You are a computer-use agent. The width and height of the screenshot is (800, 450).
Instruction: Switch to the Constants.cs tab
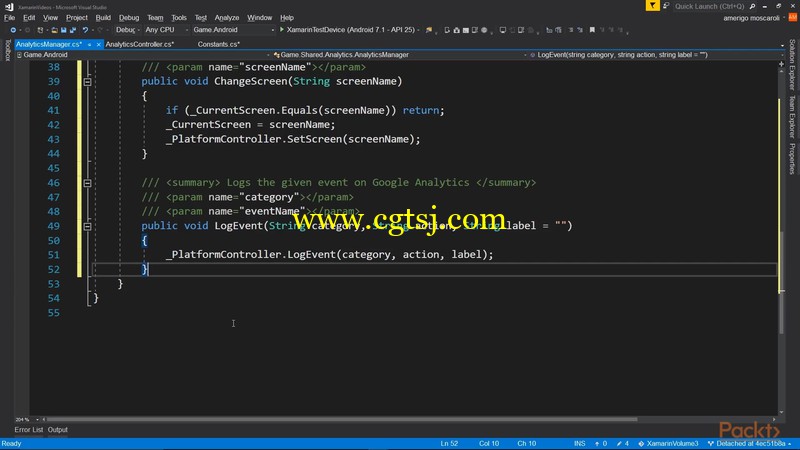(x=218, y=44)
